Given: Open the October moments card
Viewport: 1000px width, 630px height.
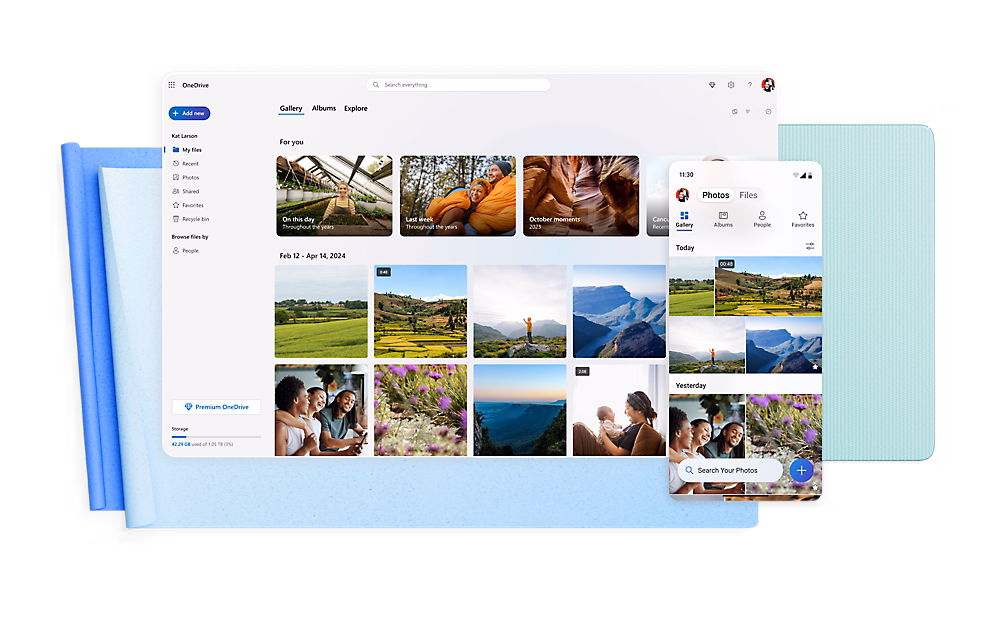Looking at the screenshot, I should click(x=581, y=196).
